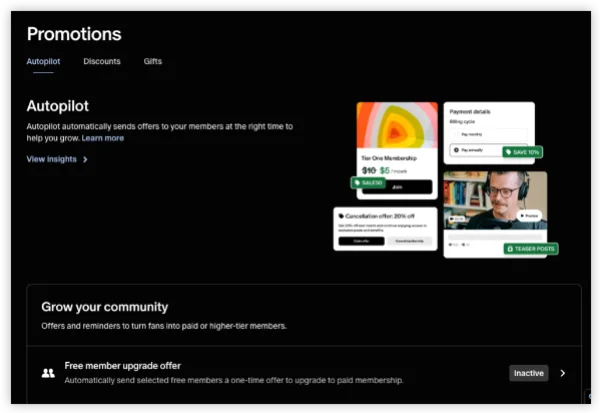Click the Tier One Membership card image

click(x=397, y=125)
